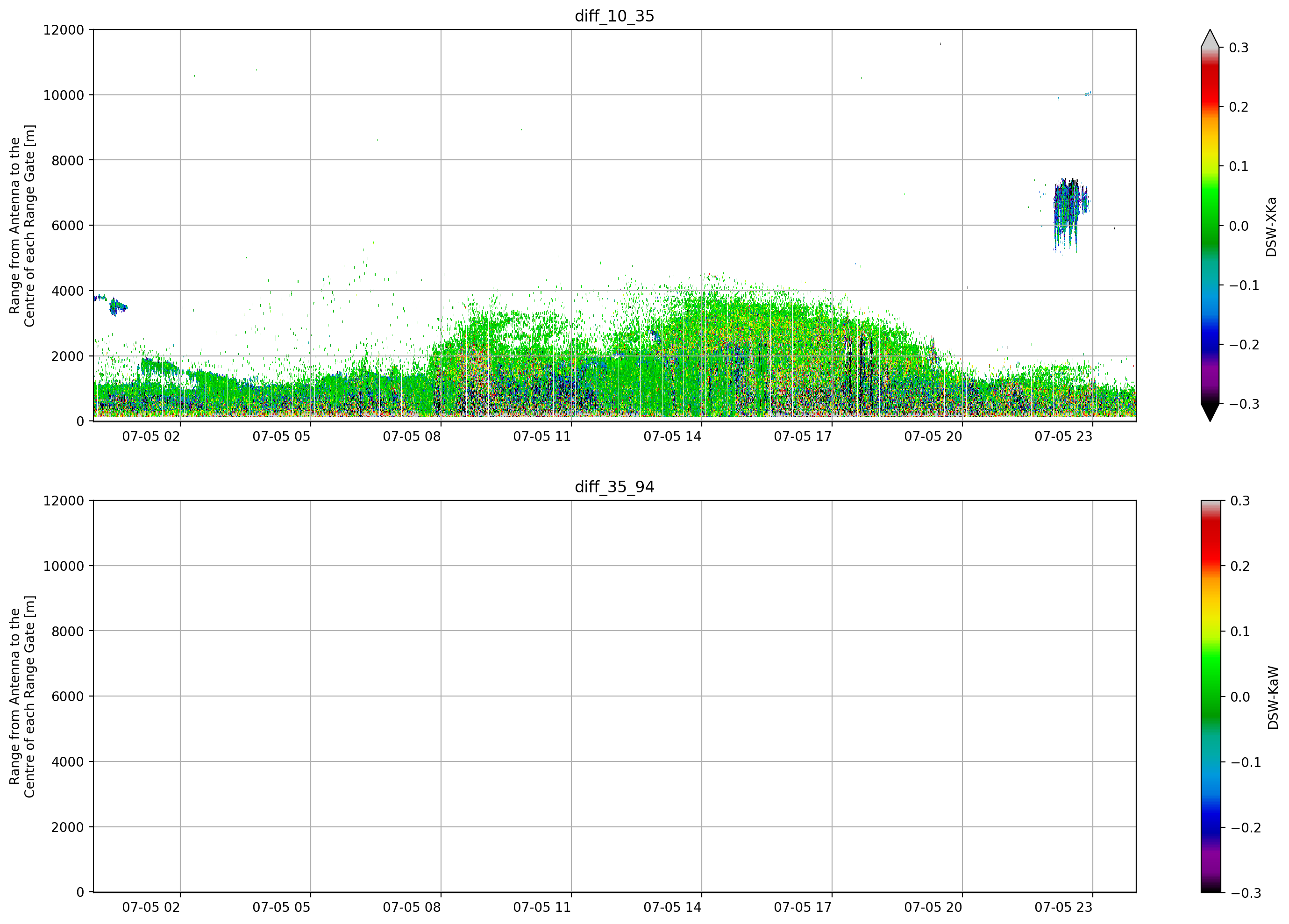Click the −0.2 tick on DSW-XKa colorbar
This screenshot has width=1289, height=924.
[x=1244, y=345]
